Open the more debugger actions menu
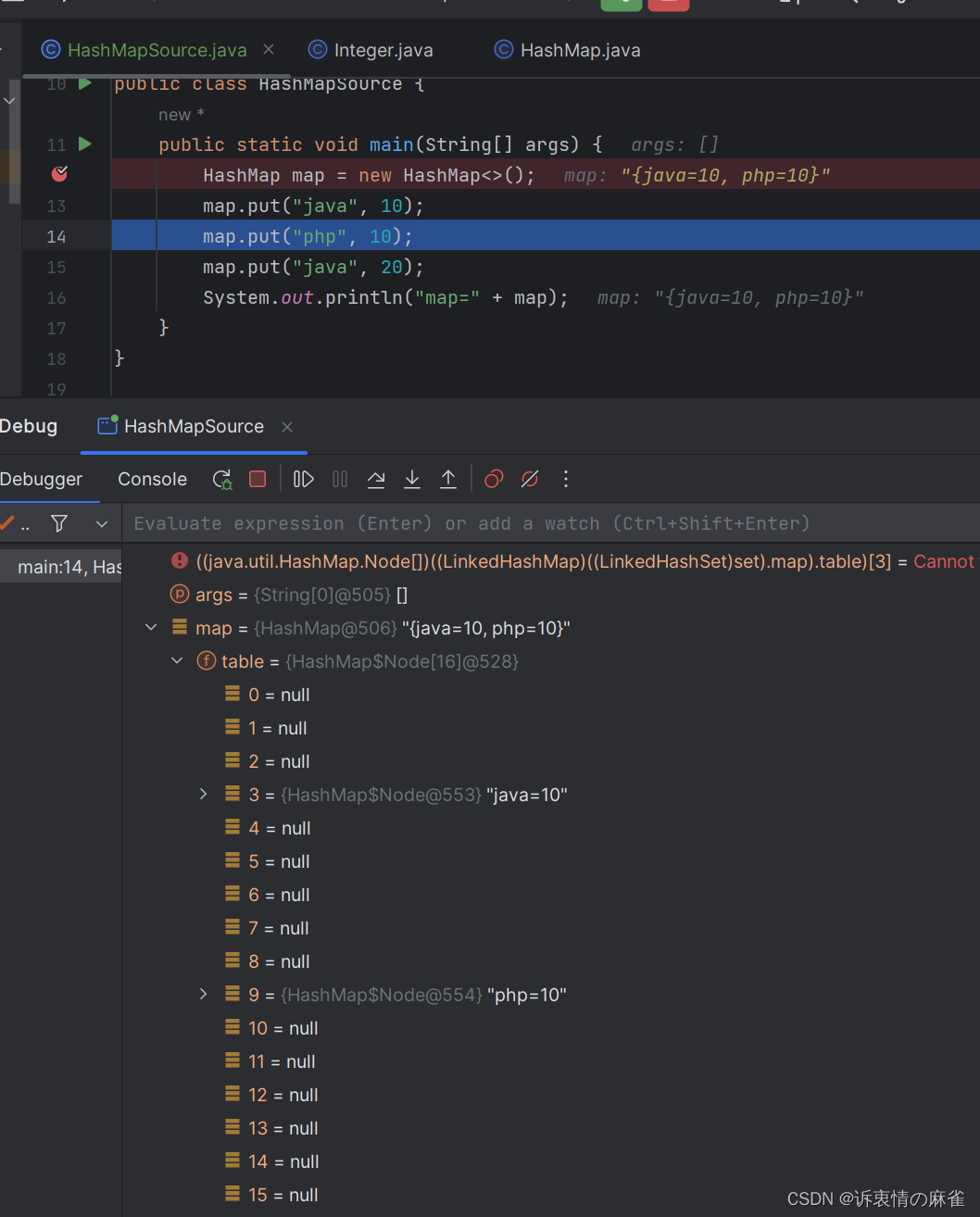Viewport: 980px width, 1217px height. tap(566, 479)
